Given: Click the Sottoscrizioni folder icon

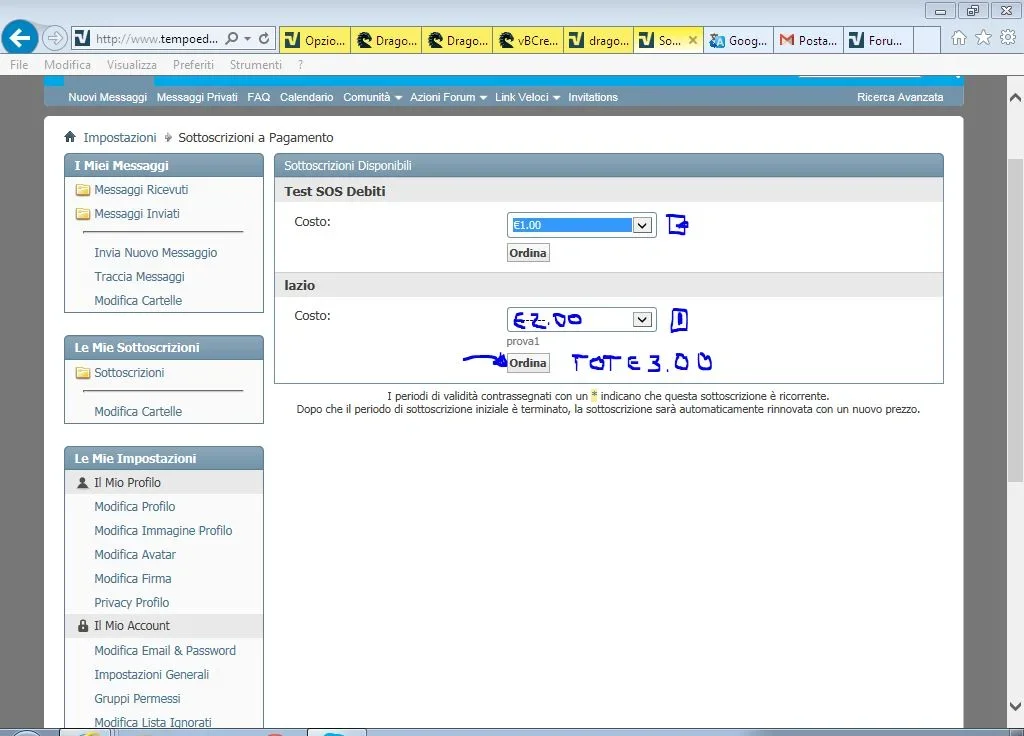Looking at the screenshot, I should click(83, 373).
